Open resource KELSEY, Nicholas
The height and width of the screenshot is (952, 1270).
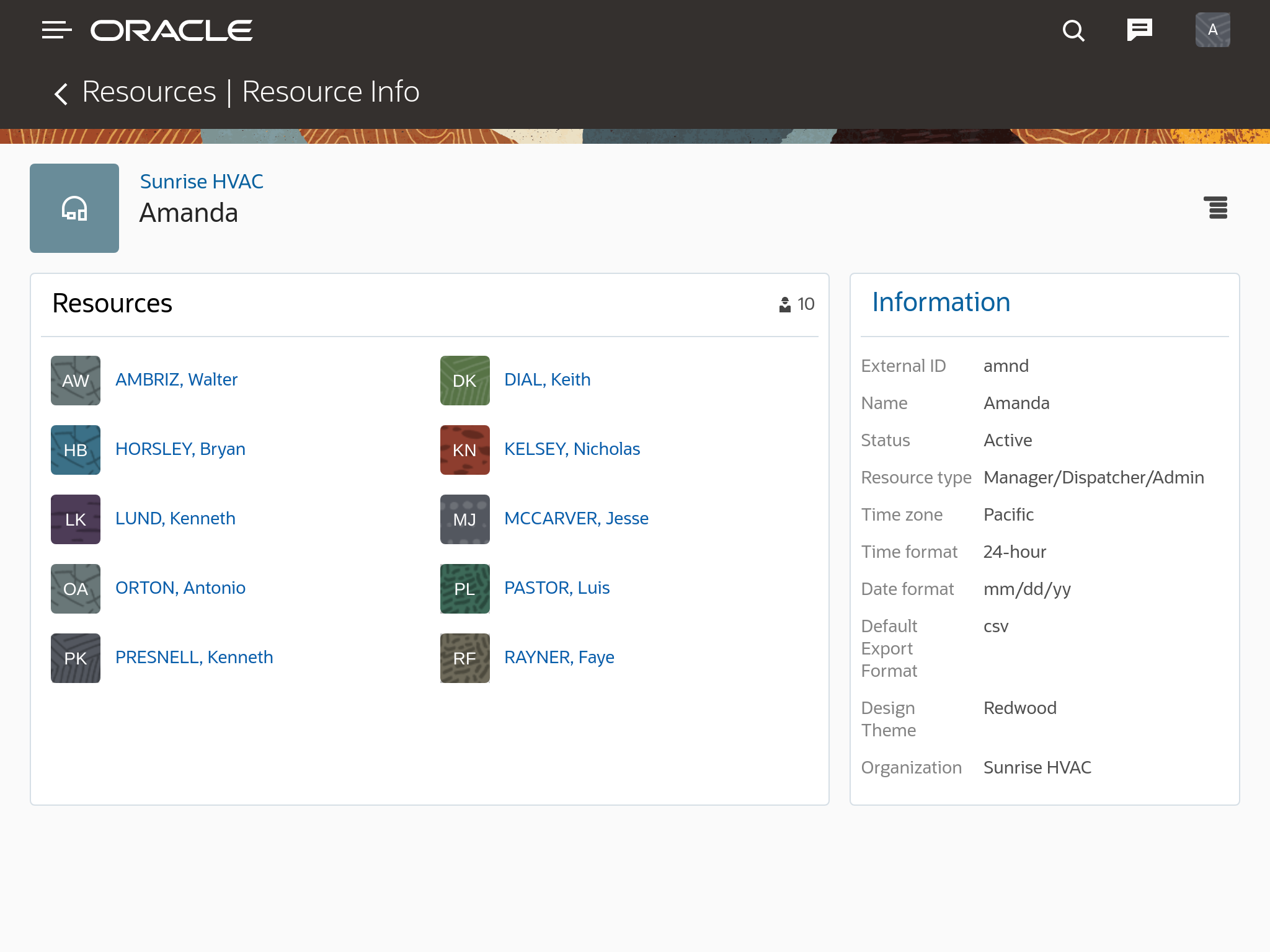(x=572, y=449)
